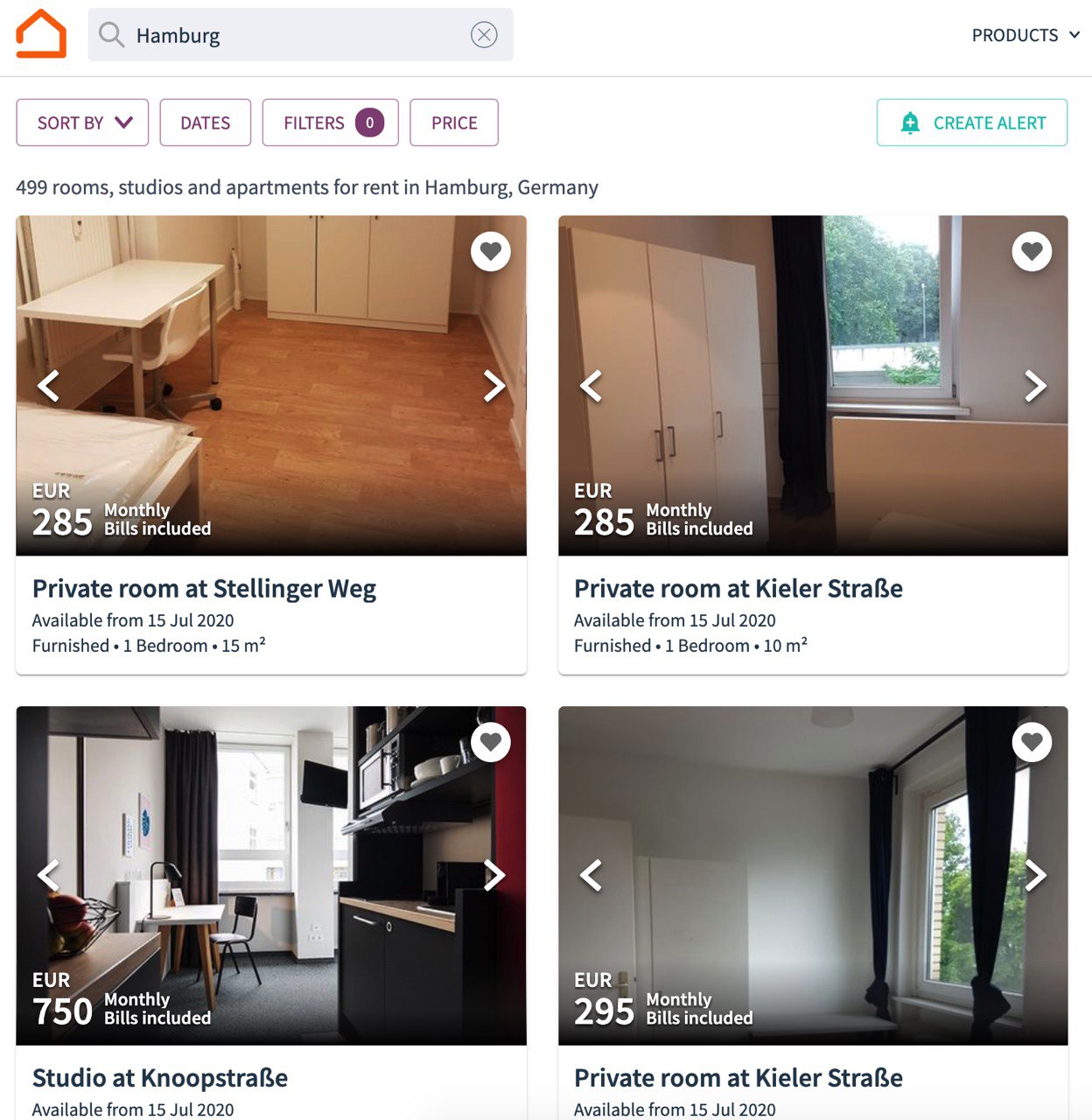Favorite the first Kieler Straße listing
Screen dimensions: 1092x1120
pos(1032,252)
